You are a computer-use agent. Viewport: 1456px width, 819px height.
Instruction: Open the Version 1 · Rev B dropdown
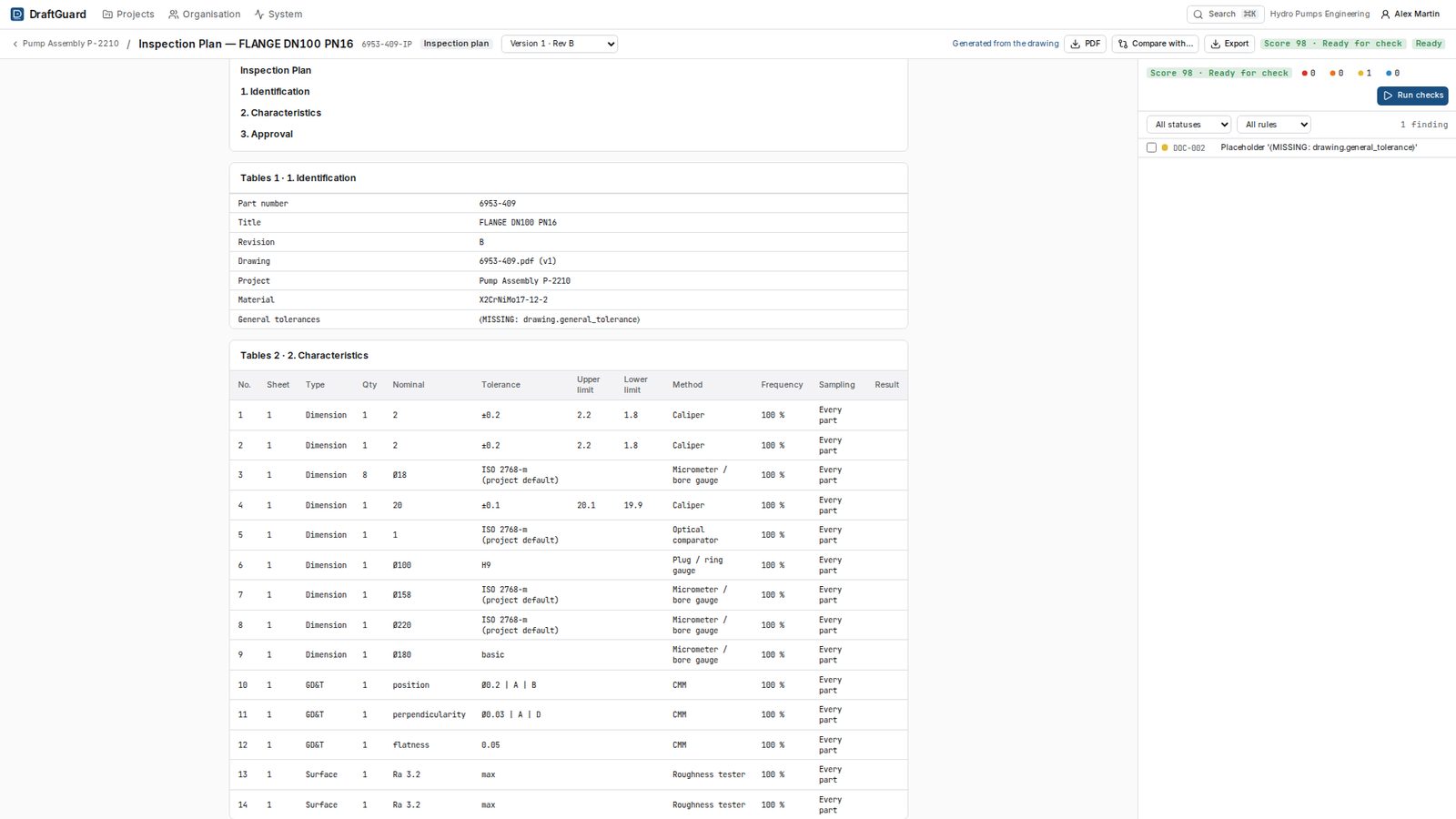[560, 44]
